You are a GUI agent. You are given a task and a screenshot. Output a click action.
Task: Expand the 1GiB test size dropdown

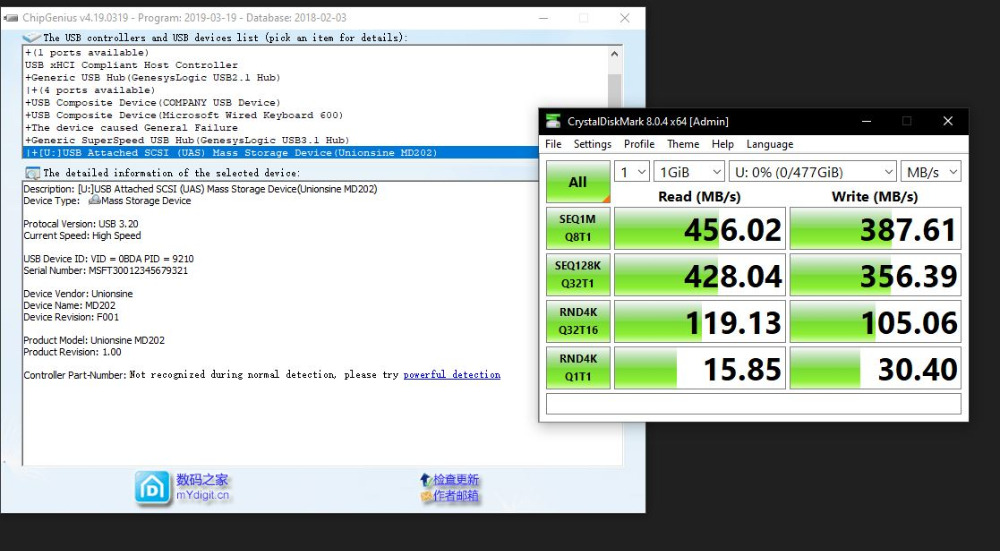pos(689,172)
